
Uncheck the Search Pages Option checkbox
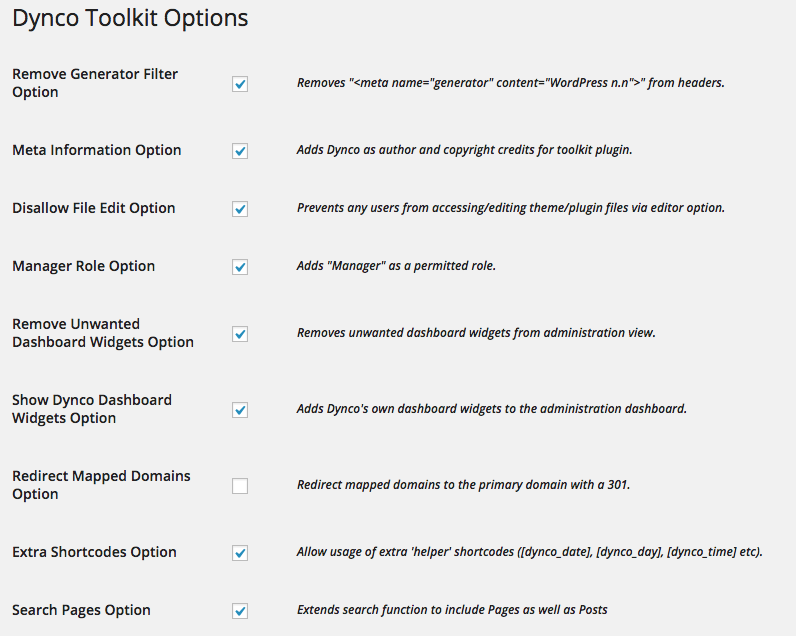click(240, 611)
